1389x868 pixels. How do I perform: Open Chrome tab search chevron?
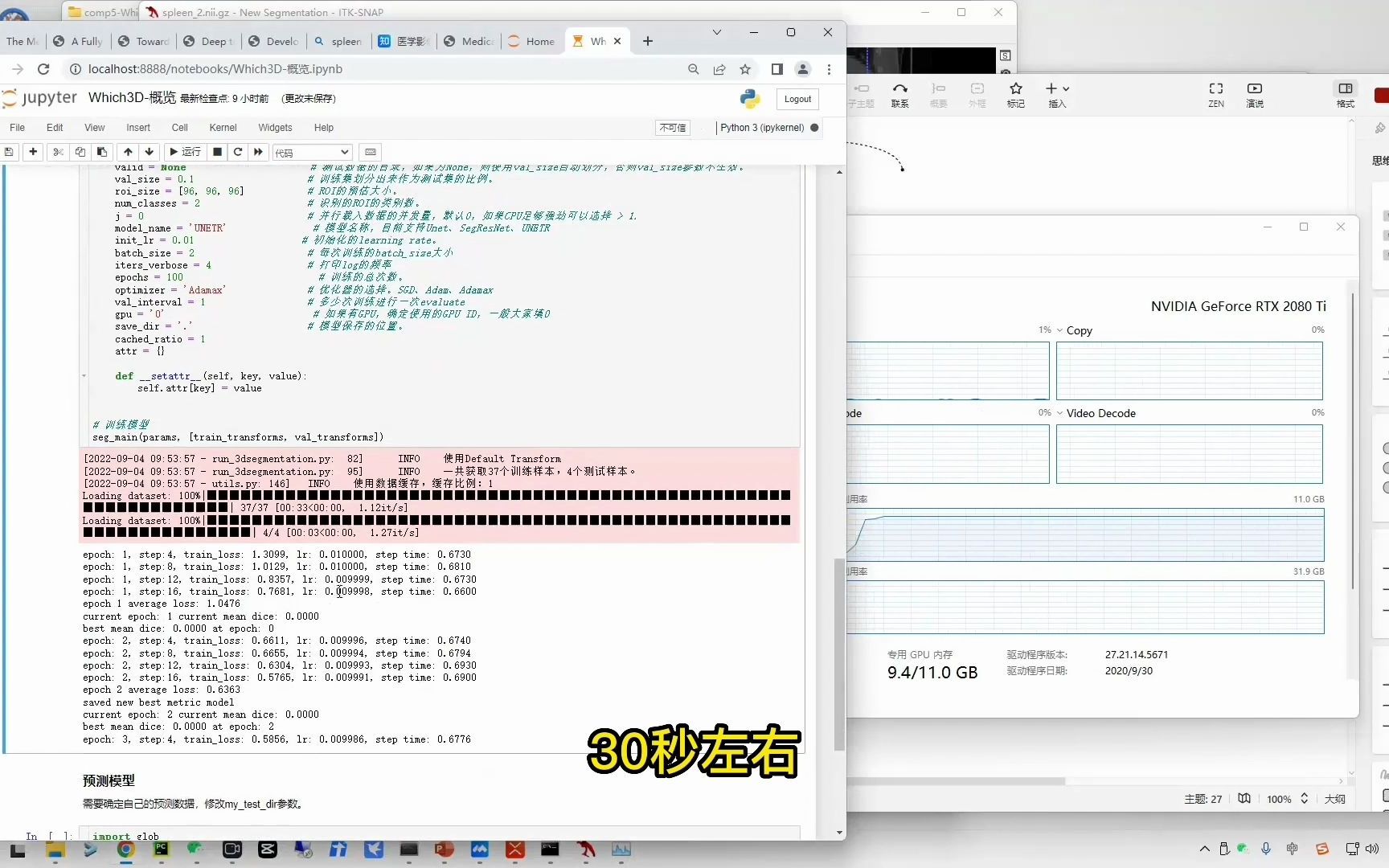pyautogui.click(x=717, y=32)
